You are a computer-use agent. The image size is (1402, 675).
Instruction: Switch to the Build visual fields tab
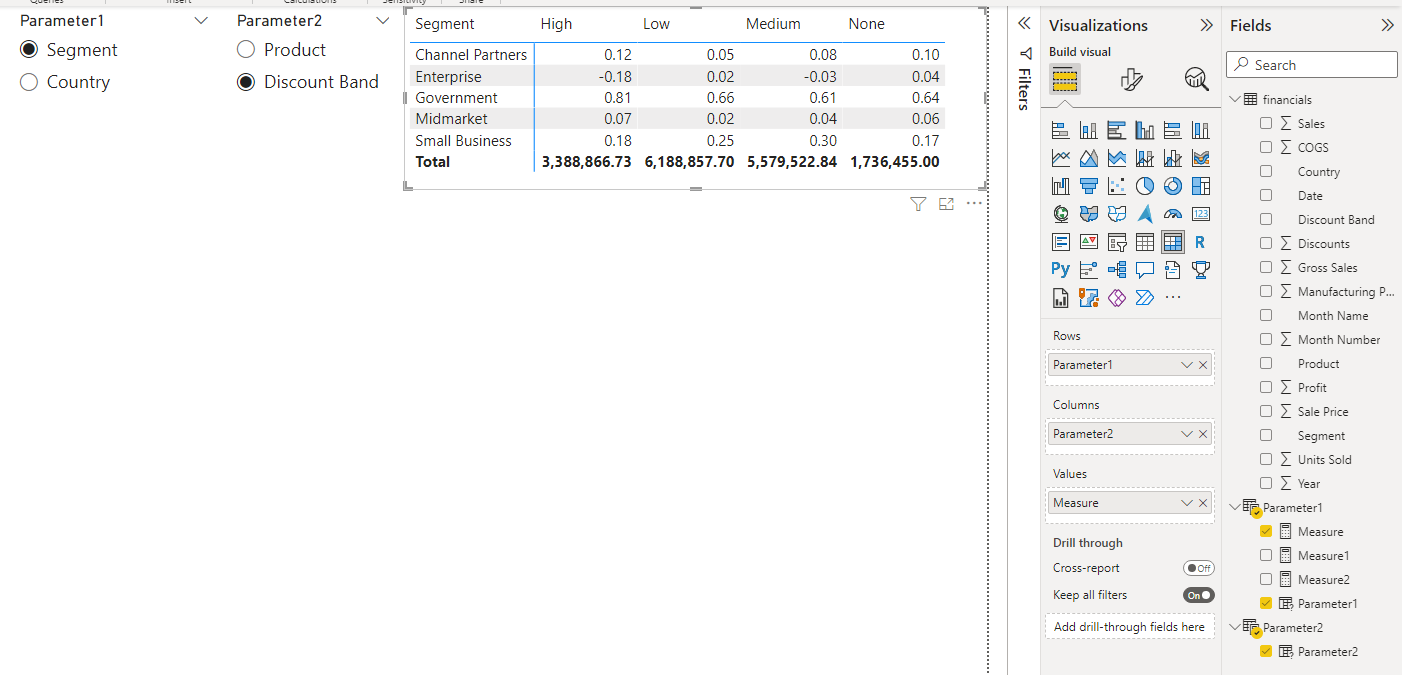(x=1064, y=79)
